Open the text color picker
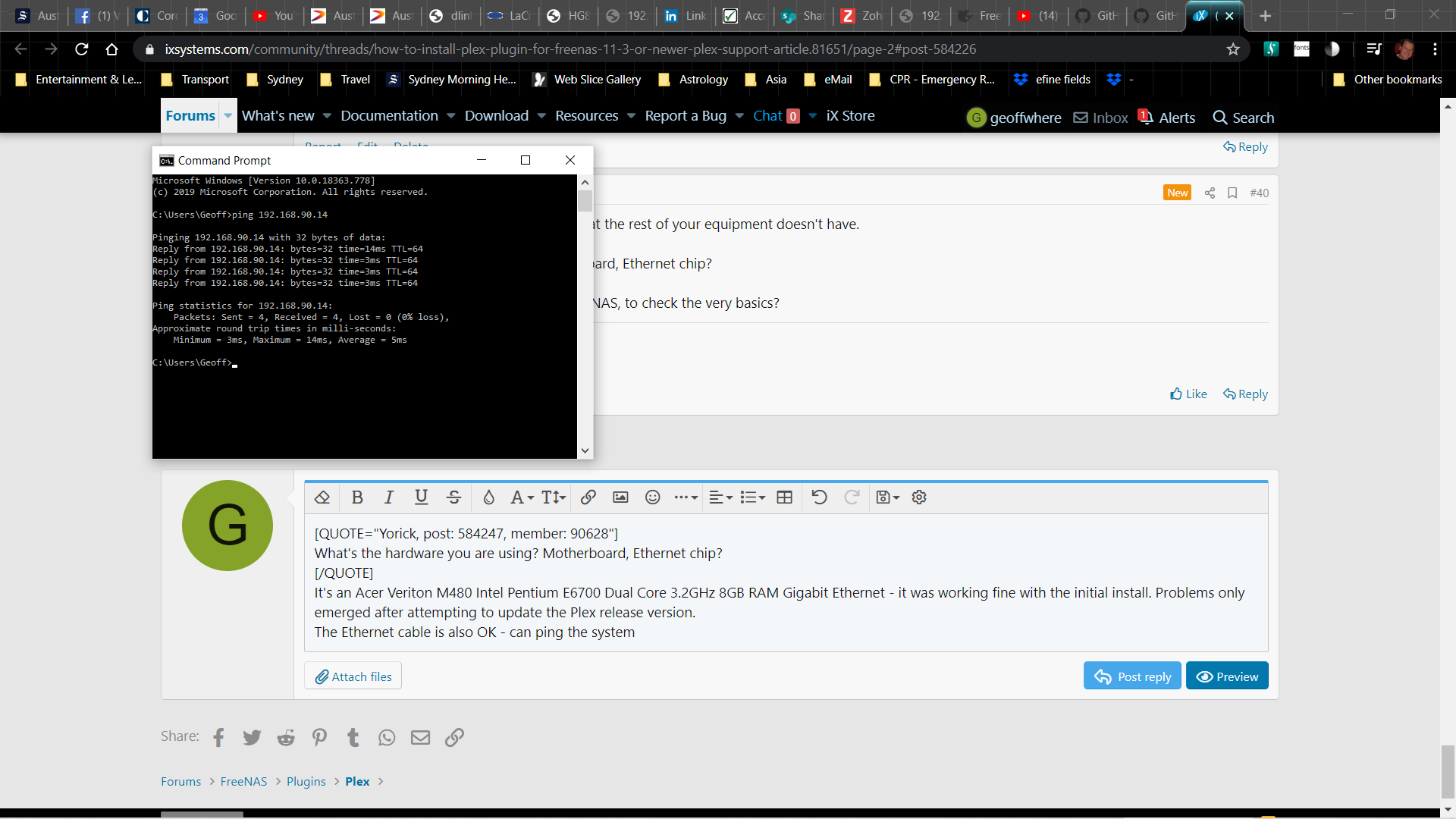1456x819 pixels. coord(488,497)
